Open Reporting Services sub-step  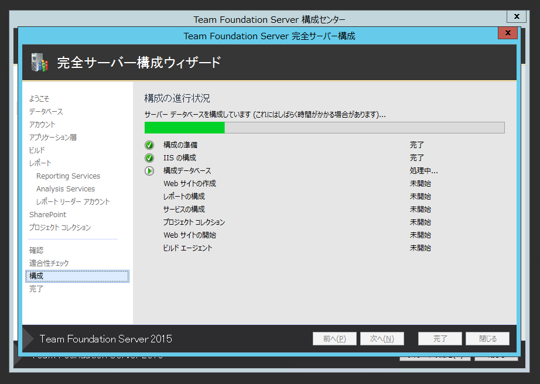pos(68,176)
